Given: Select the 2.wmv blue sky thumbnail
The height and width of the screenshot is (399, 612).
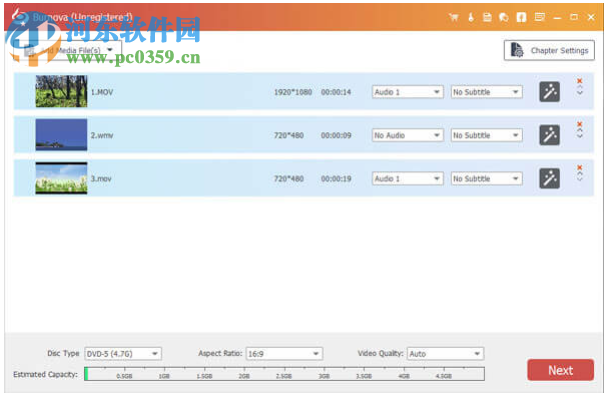Looking at the screenshot, I should click(x=61, y=135).
